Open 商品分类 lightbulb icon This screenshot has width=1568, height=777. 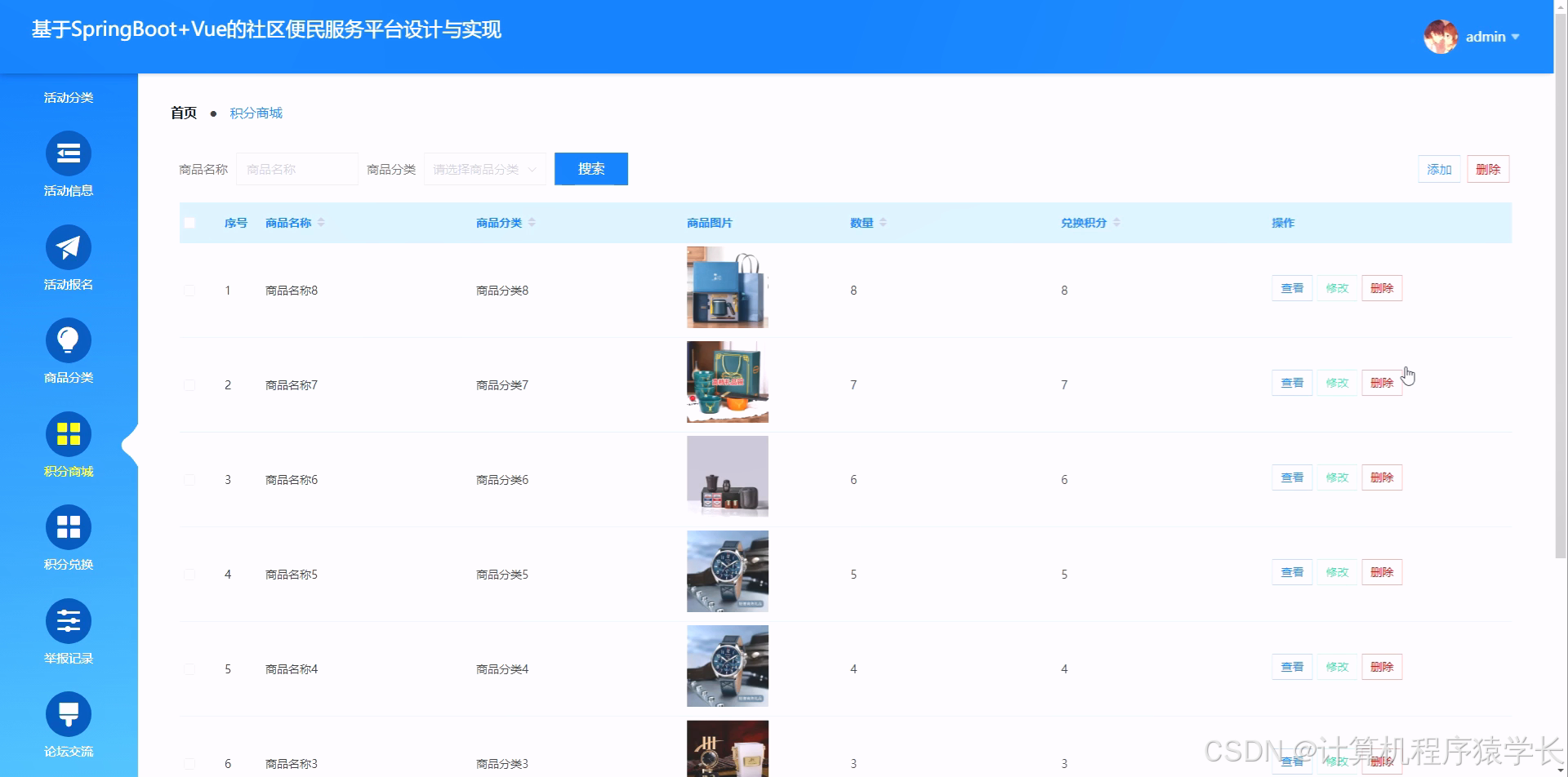click(69, 340)
